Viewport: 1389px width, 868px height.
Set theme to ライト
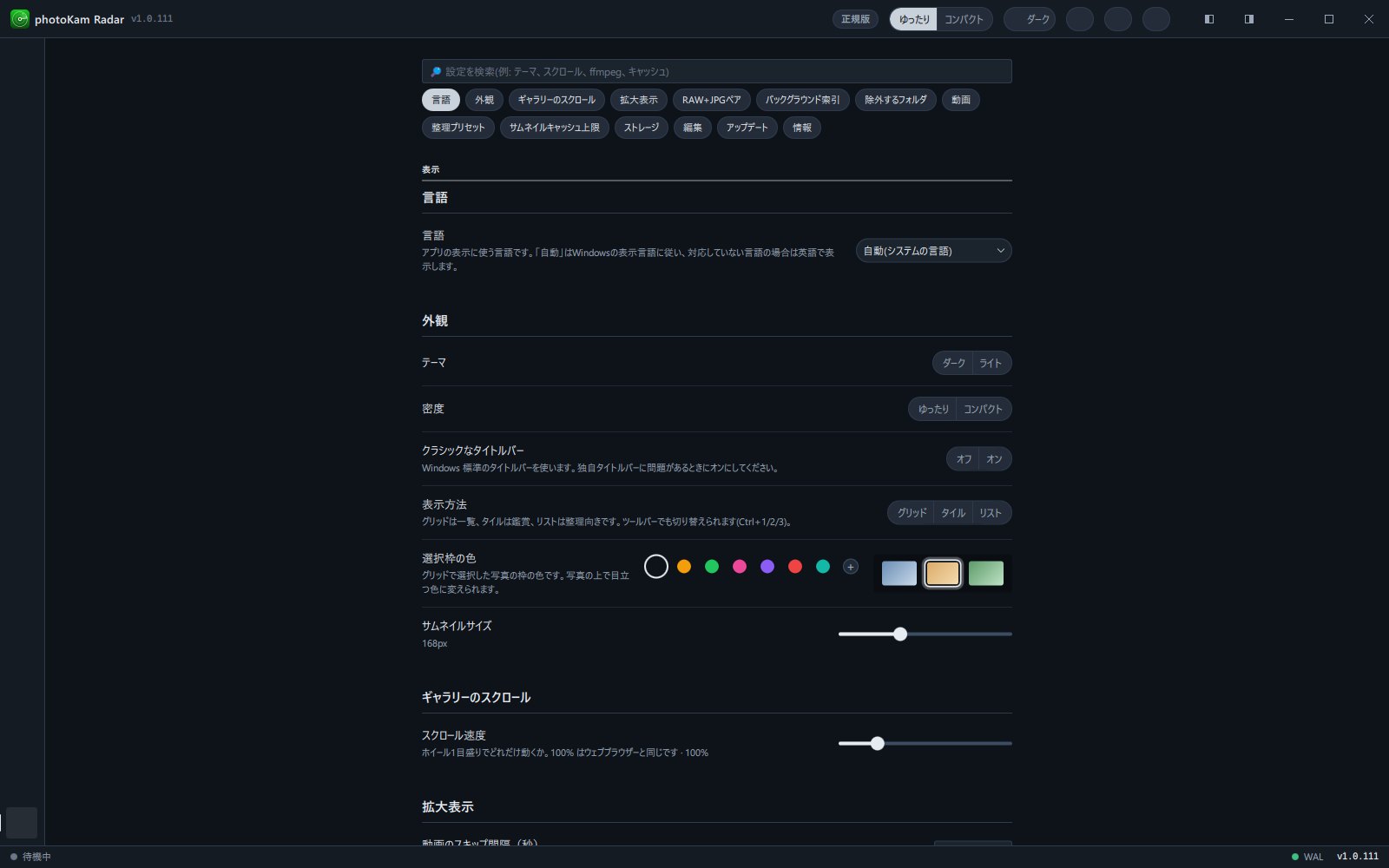tap(991, 363)
